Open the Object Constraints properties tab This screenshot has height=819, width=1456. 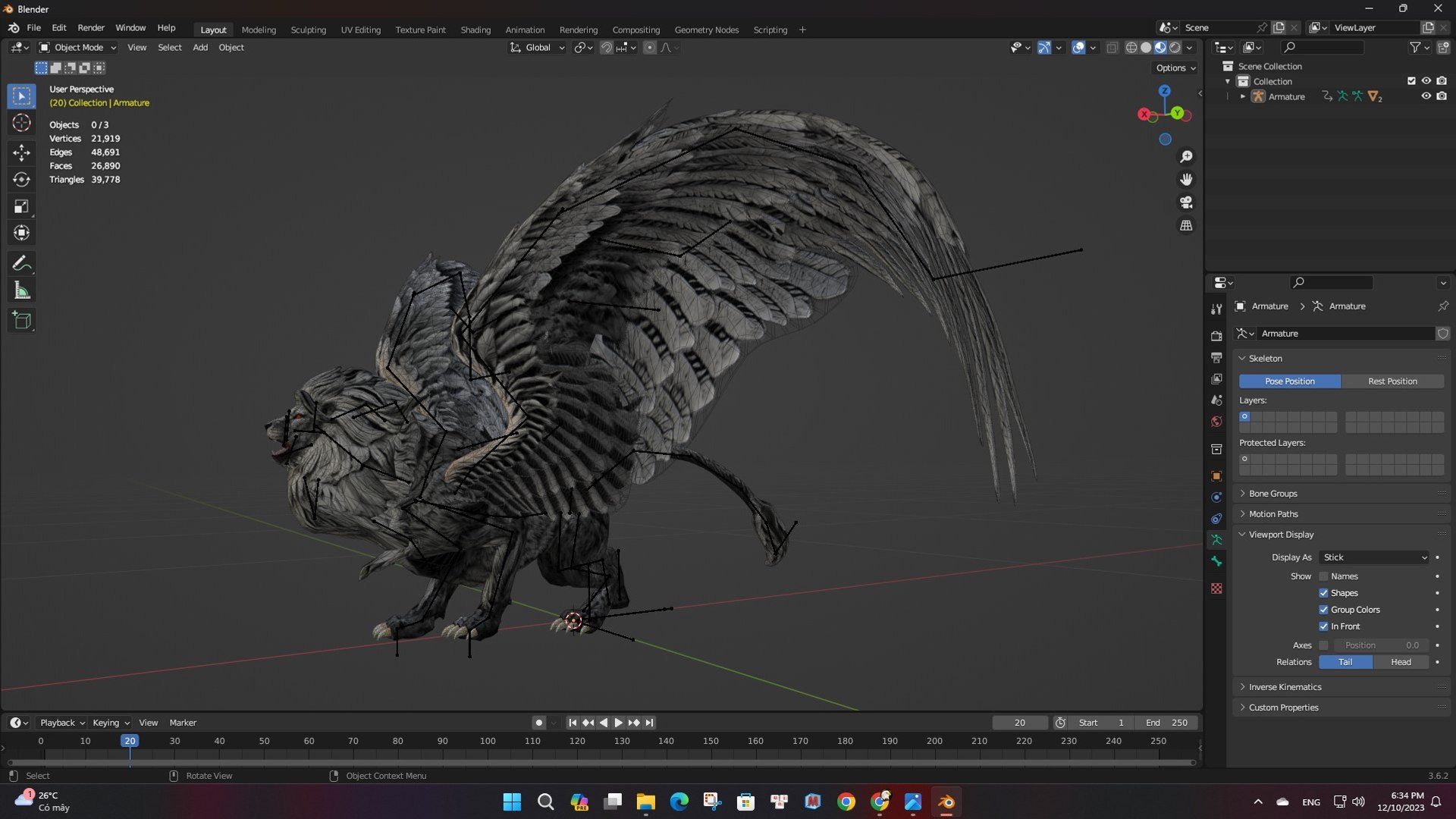(1216, 519)
